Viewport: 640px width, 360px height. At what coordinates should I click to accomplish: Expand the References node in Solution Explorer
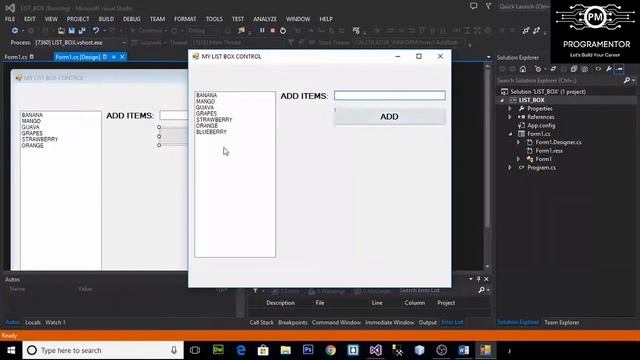pyautogui.click(x=510, y=117)
